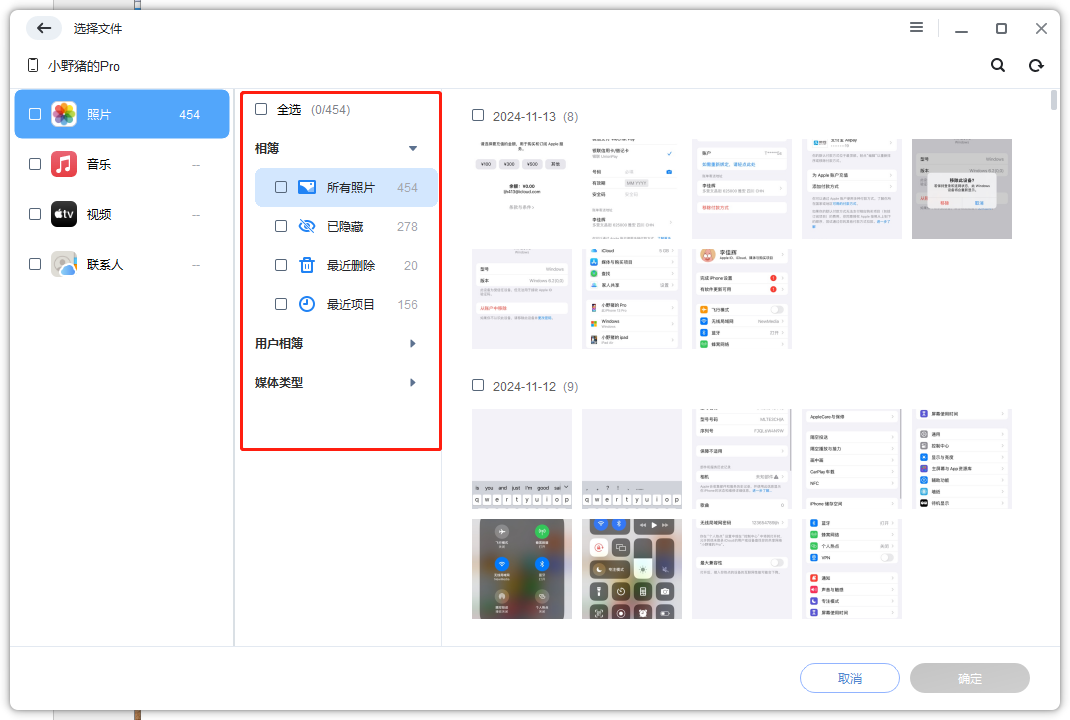
Task: Collapse the 相簿 section
Action: pyautogui.click(x=412, y=147)
